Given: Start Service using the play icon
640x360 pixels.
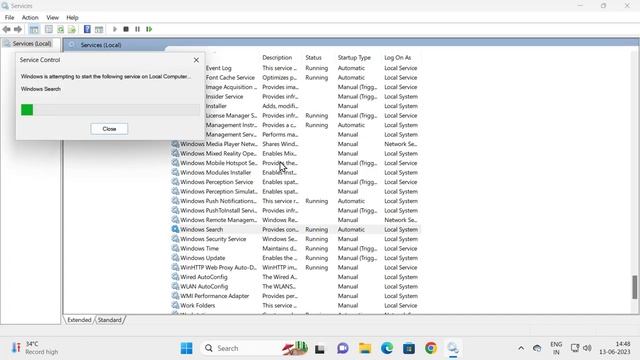Looking at the screenshot, I should click(x=115, y=29).
